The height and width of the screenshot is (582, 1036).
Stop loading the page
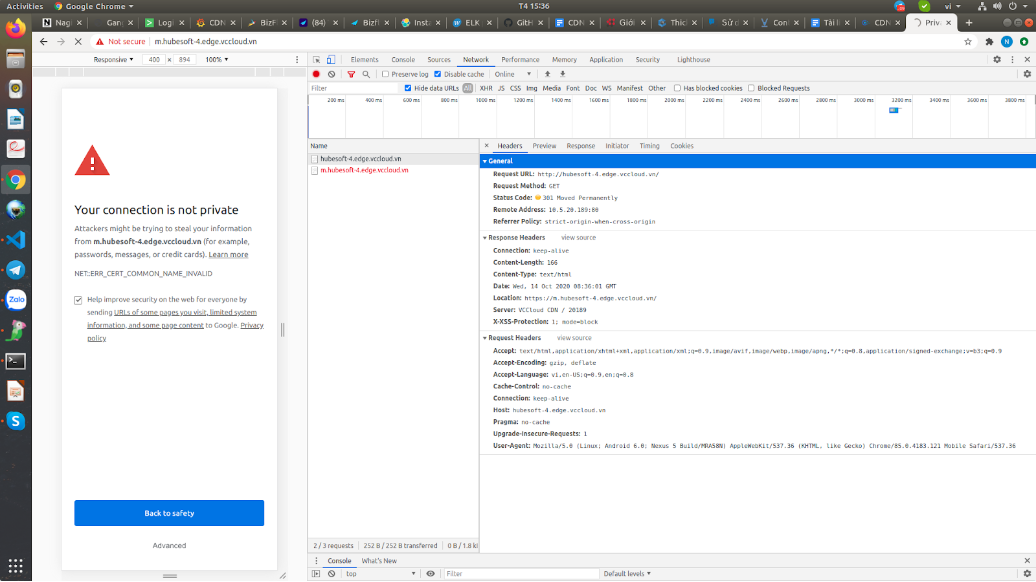point(78,42)
